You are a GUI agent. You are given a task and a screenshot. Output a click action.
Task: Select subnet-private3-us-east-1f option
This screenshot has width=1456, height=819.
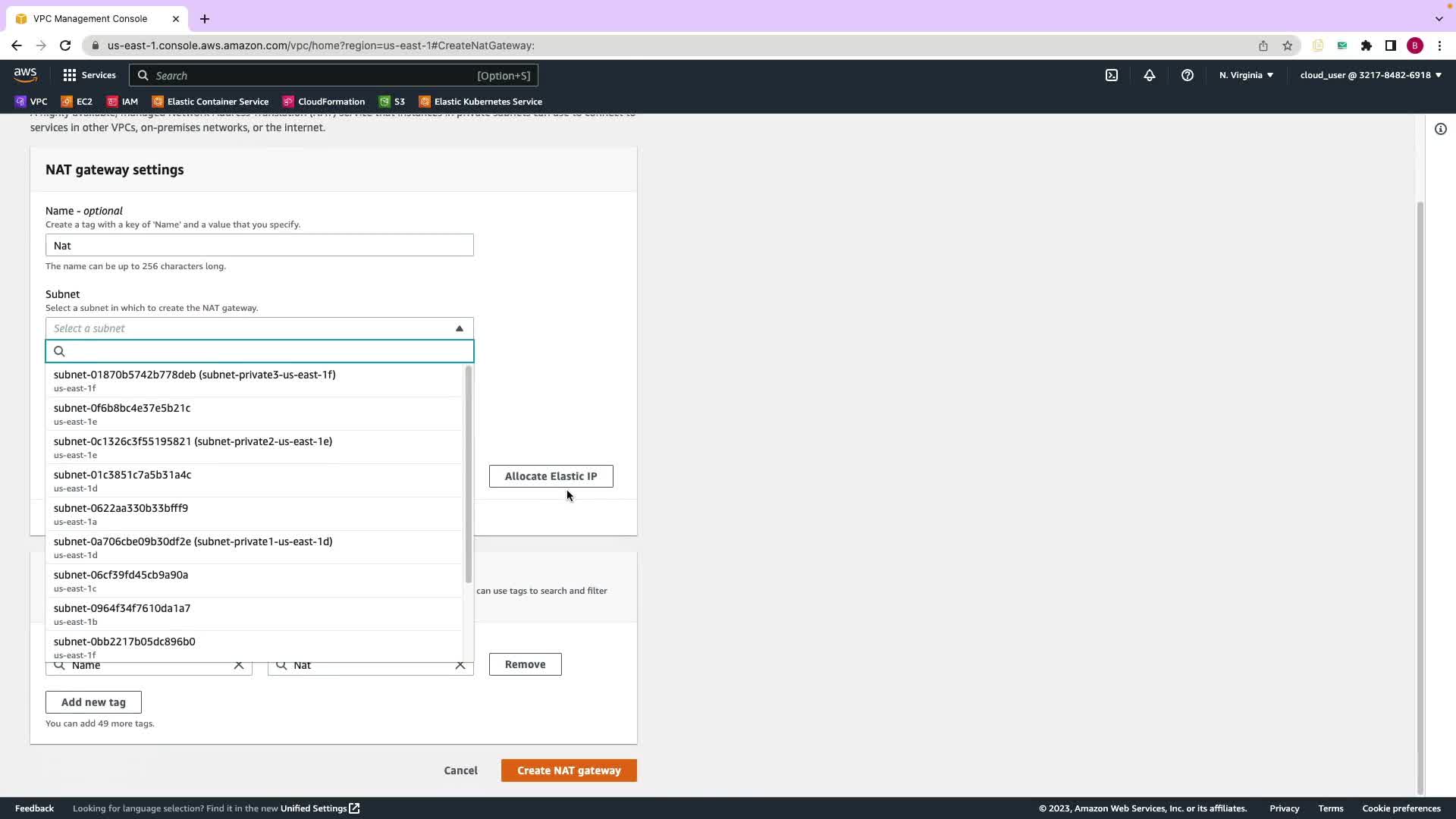click(194, 380)
